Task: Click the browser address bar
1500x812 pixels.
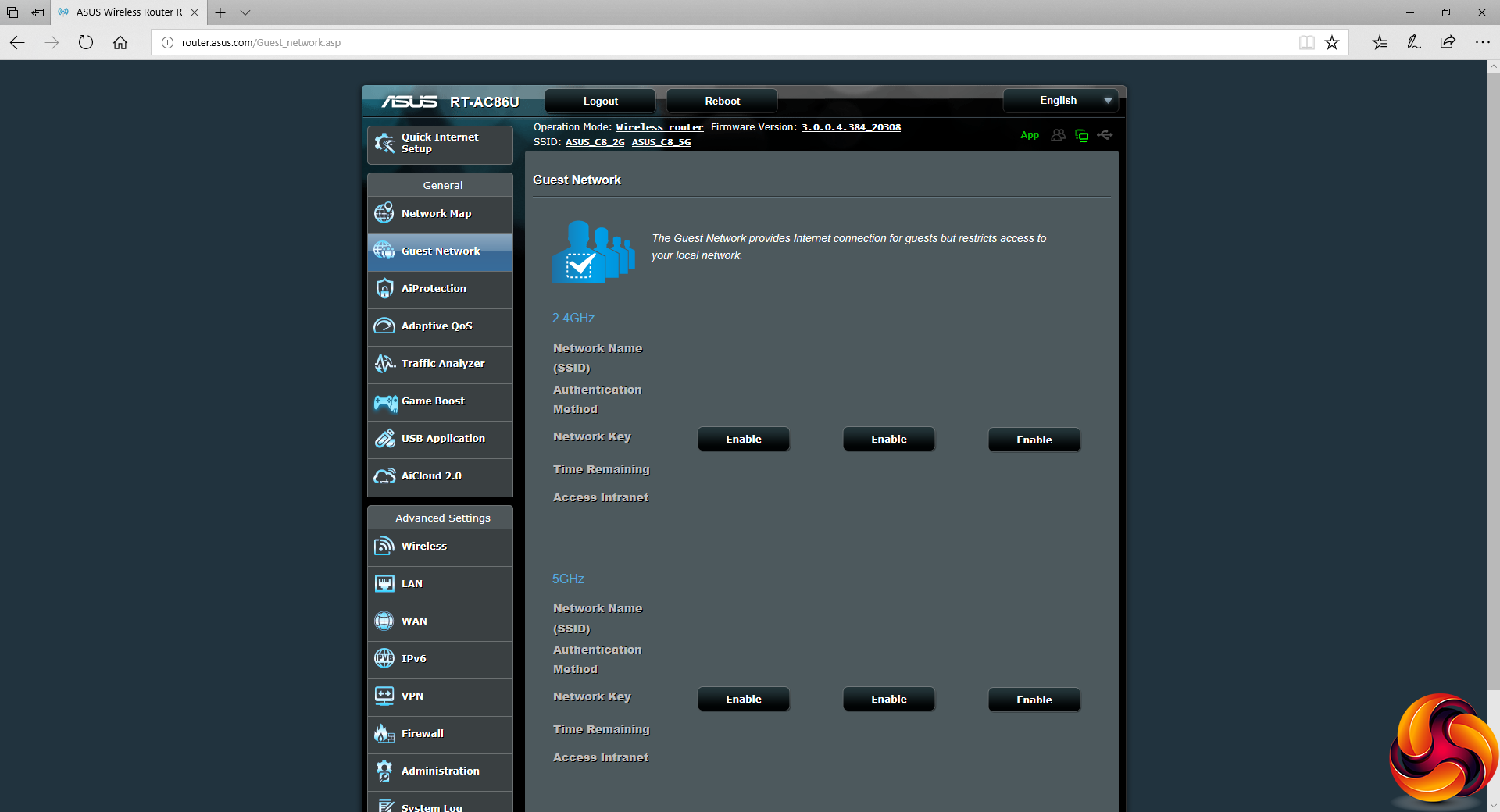Action: (703, 43)
